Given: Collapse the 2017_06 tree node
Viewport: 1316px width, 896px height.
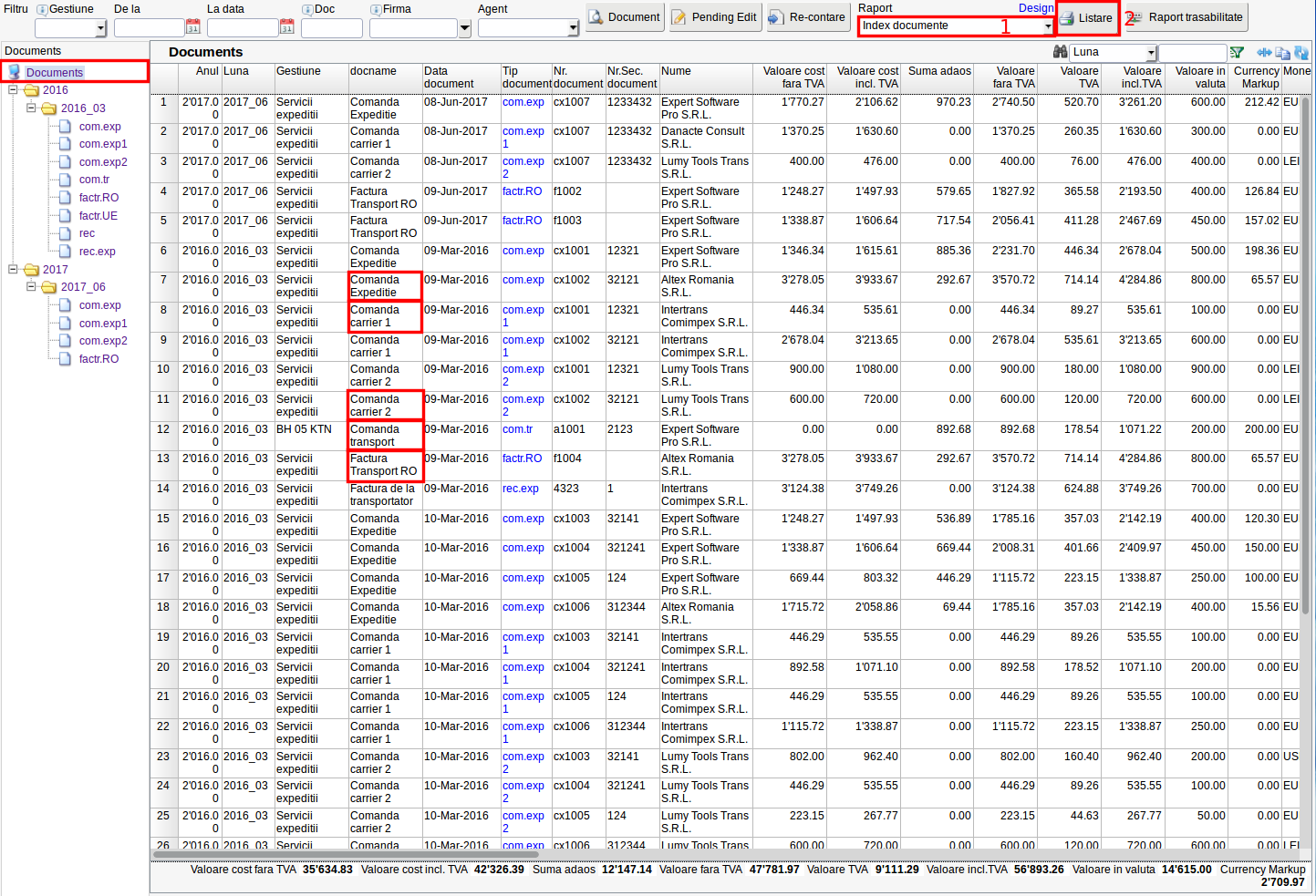Looking at the screenshot, I should coord(31,286).
